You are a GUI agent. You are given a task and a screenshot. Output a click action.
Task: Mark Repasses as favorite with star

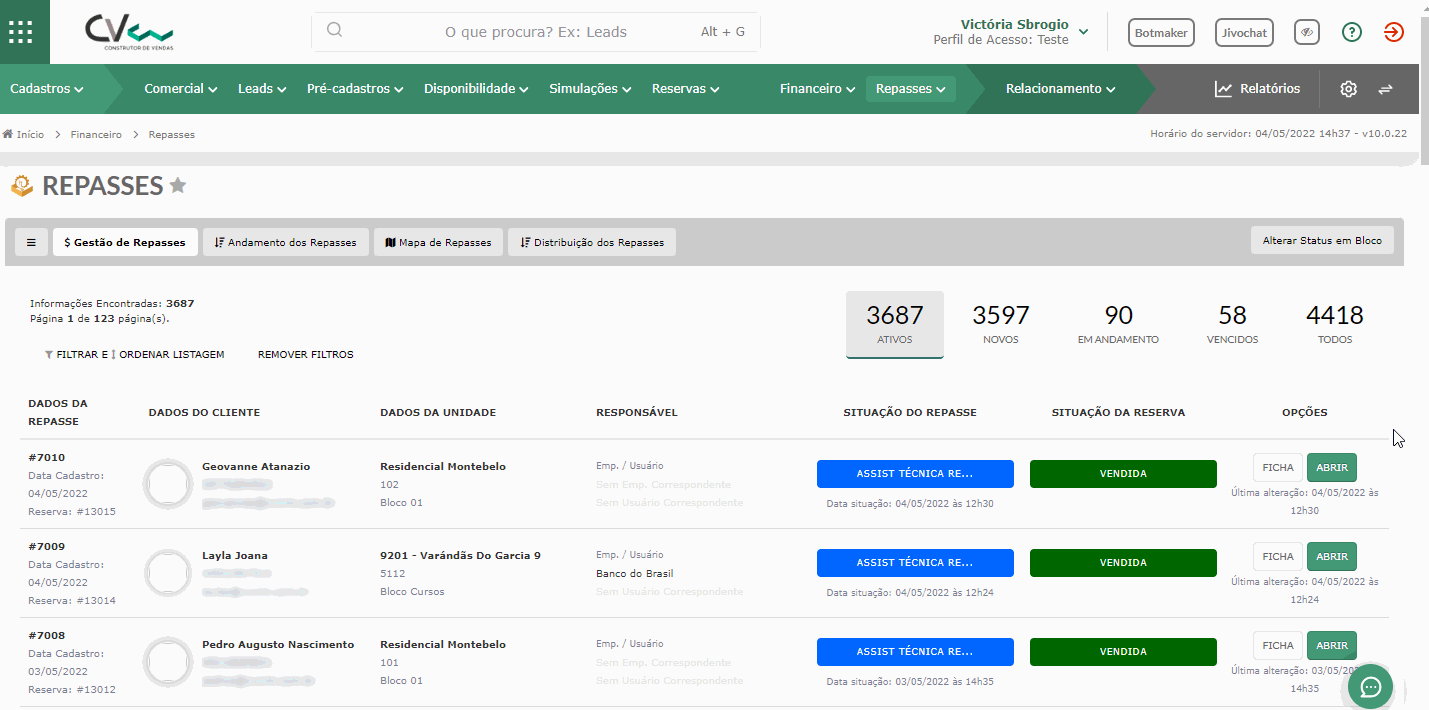pyautogui.click(x=178, y=185)
